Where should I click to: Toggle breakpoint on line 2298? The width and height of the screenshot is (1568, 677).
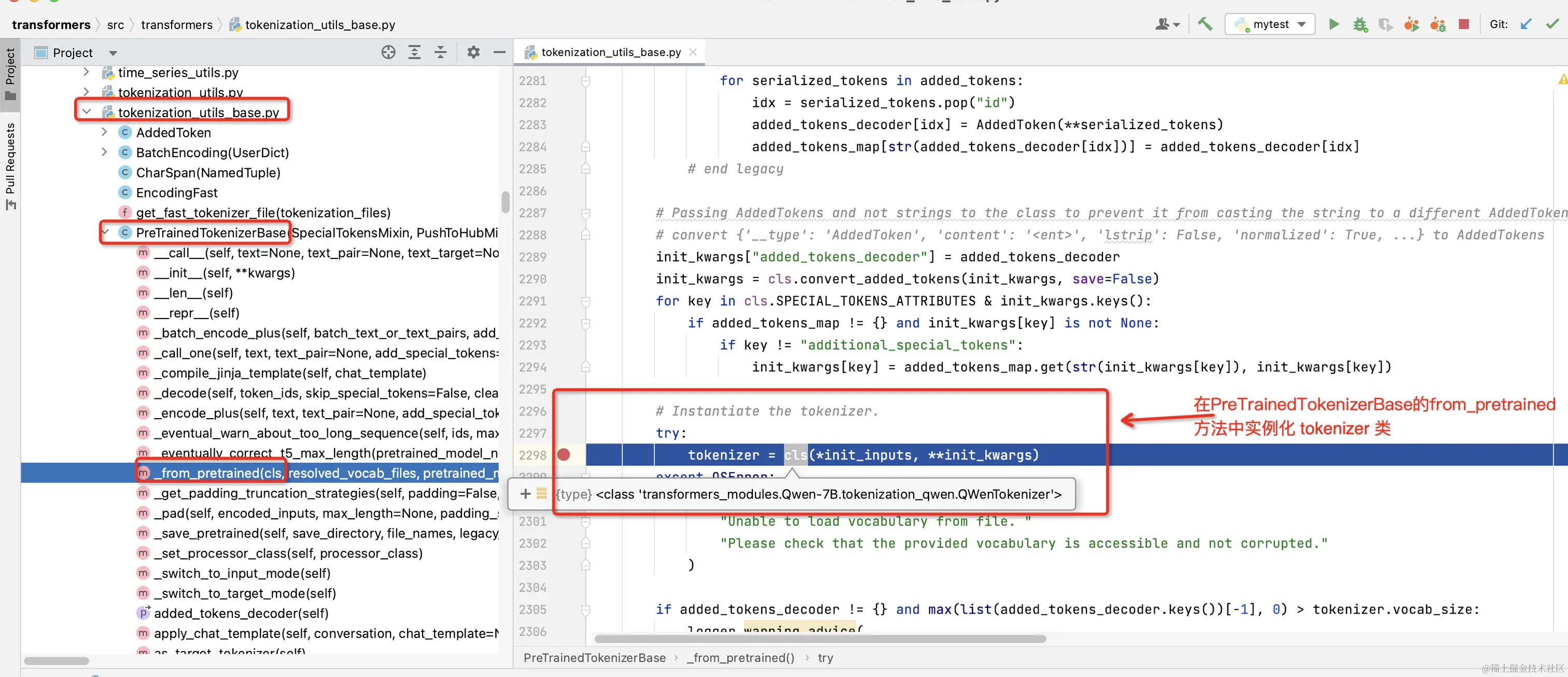(x=564, y=455)
